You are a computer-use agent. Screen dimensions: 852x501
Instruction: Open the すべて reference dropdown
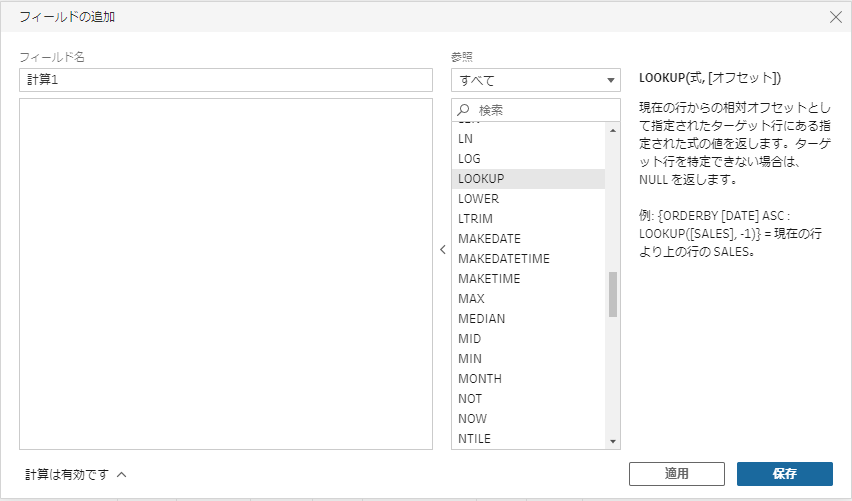536,80
